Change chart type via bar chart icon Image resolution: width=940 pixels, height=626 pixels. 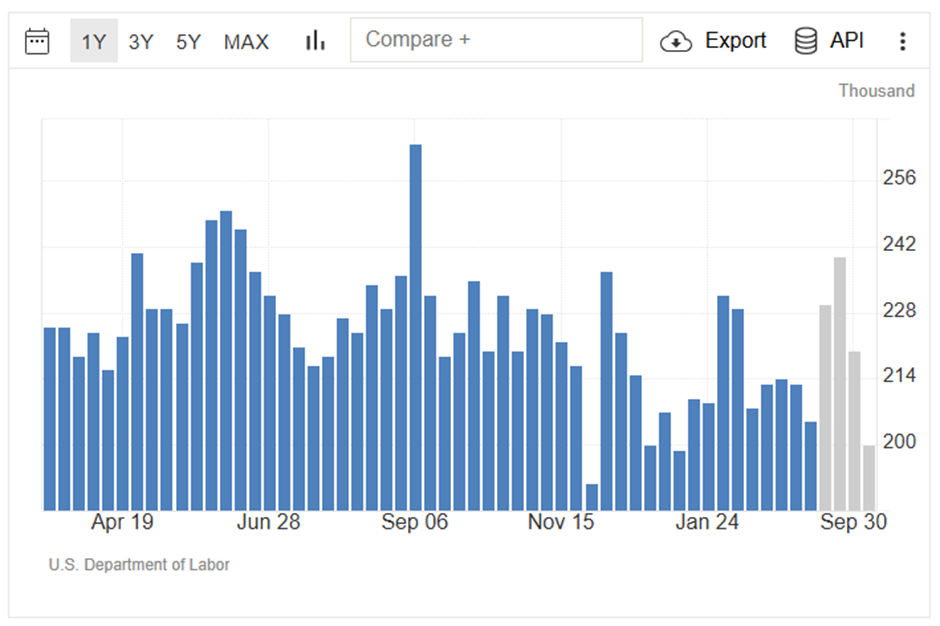click(x=315, y=41)
